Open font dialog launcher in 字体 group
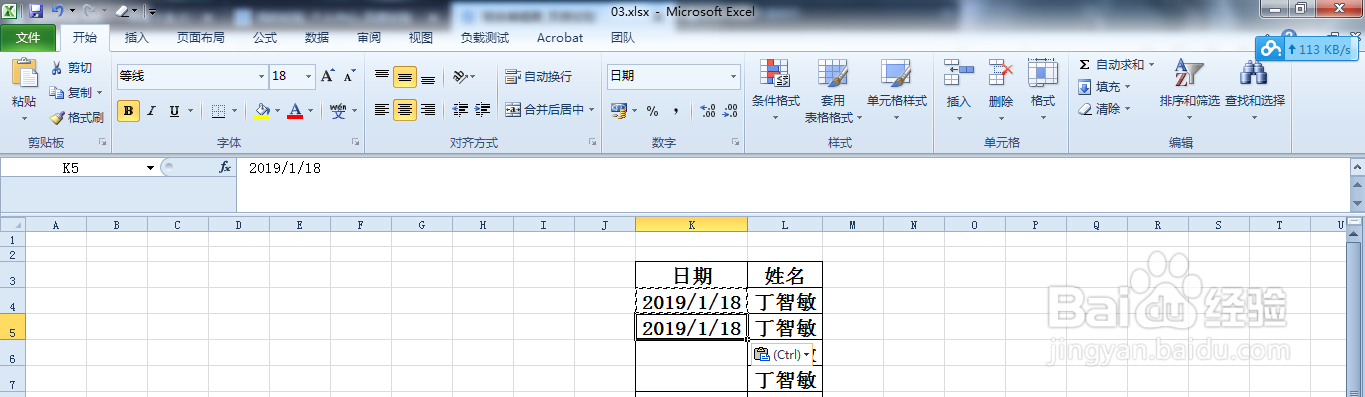Image resolution: width=1365 pixels, height=397 pixels. (355, 143)
